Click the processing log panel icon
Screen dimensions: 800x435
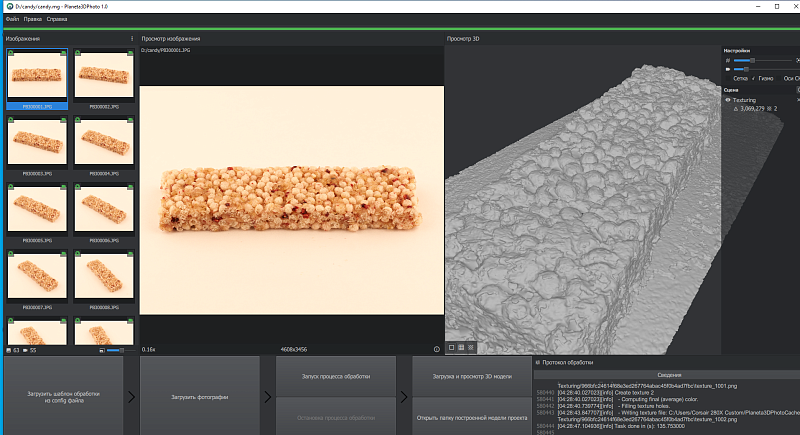(x=537, y=363)
